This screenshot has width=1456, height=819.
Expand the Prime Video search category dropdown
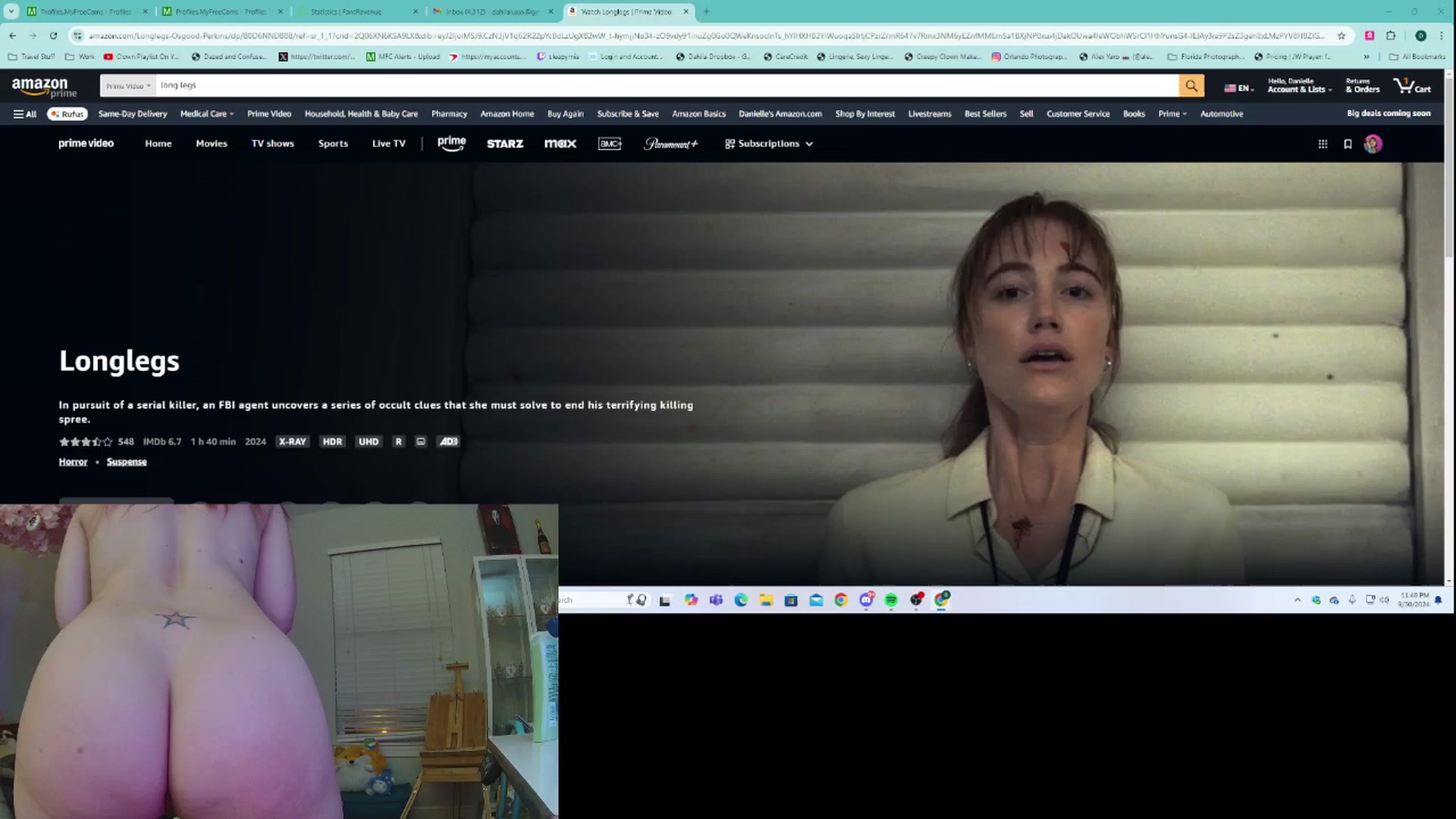click(127, 86)
